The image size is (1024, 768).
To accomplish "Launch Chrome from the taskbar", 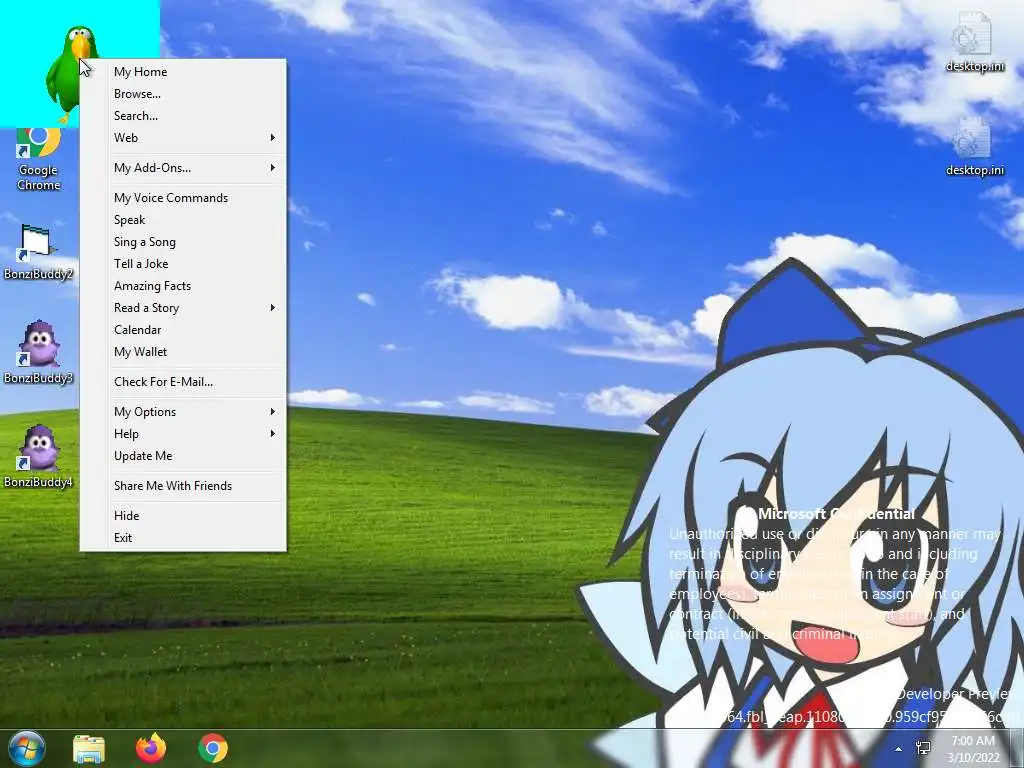I will [213, 748].
